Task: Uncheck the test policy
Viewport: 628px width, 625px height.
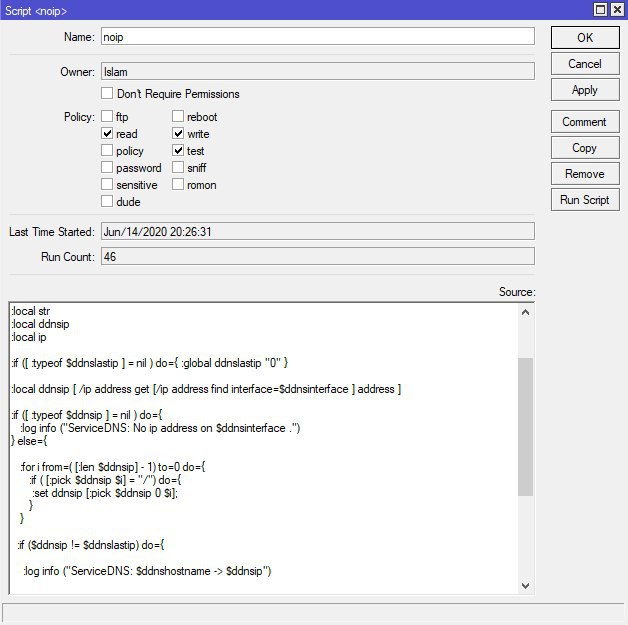Action: click(178, 150)
